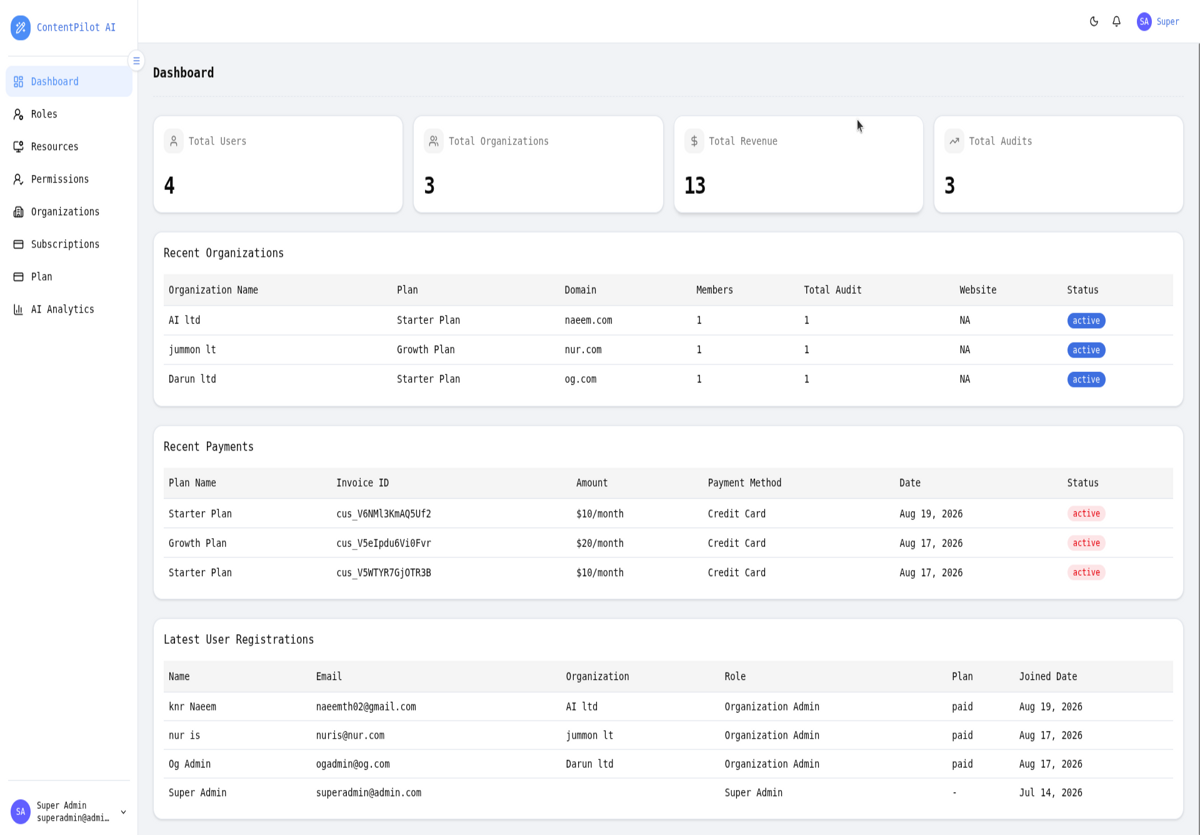This screenshot has width=1200, height=835.
Task: Toggle dark mode with the moon icon
Action: point(1094,21)
